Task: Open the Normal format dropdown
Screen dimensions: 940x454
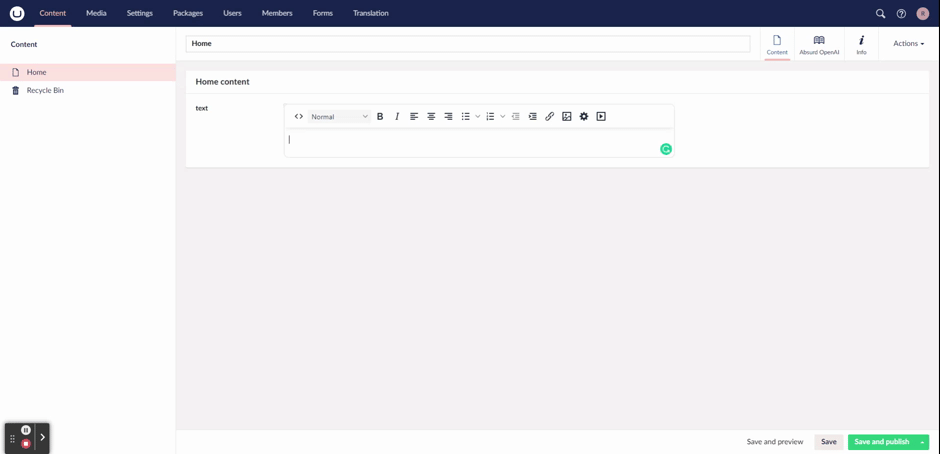Action: point(339,116)
